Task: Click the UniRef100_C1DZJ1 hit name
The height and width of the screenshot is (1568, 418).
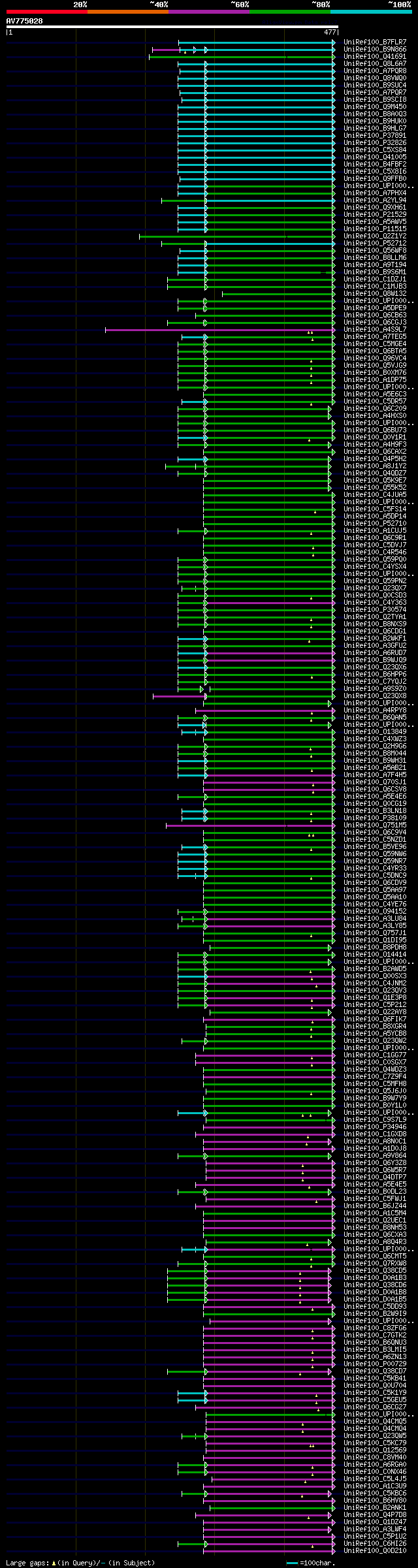Action: [375, 279]
